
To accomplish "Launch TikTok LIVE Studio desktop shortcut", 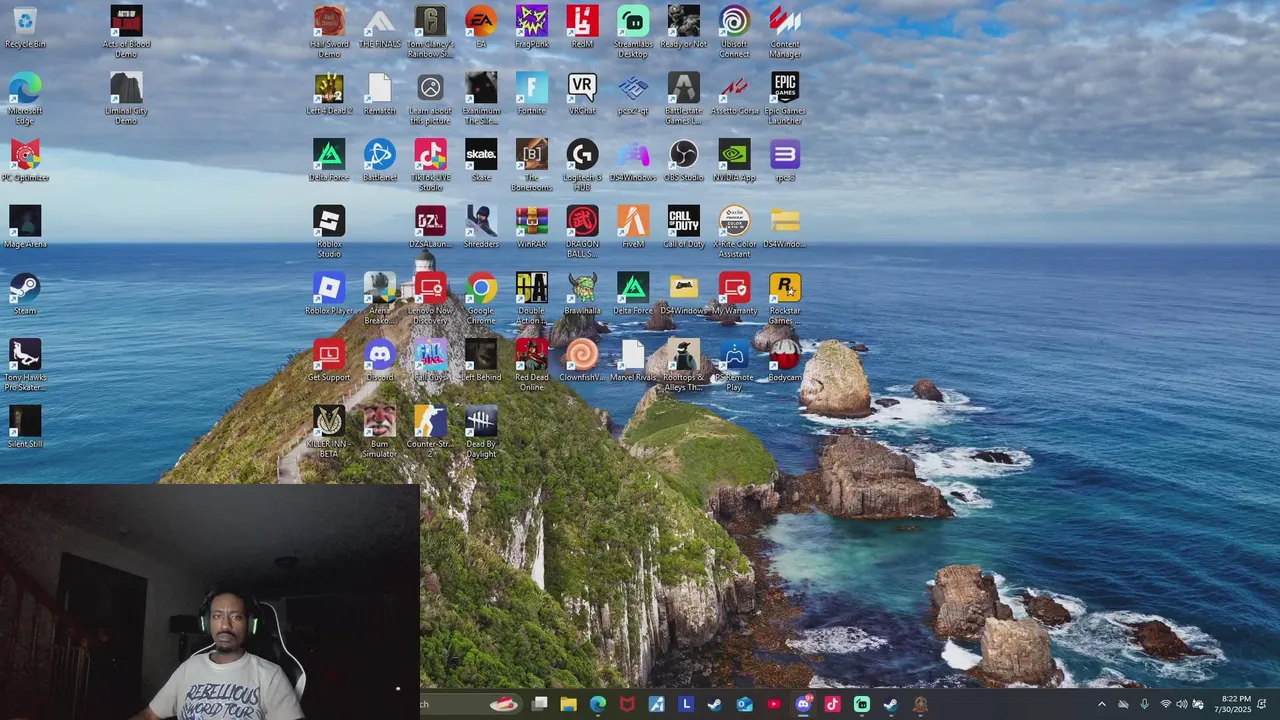I will coord(430,166).
